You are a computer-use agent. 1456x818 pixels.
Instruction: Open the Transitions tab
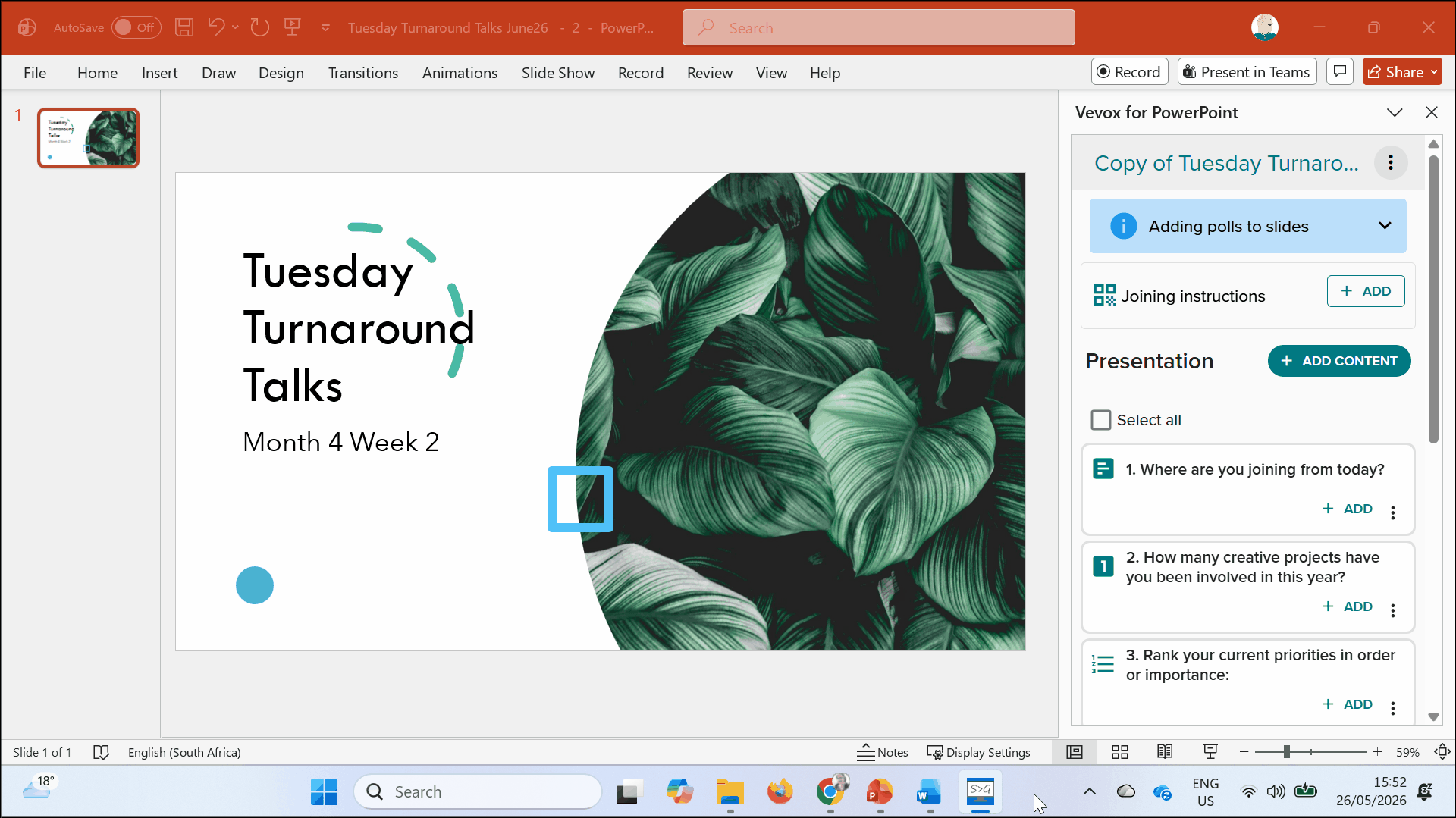point(362,73)
